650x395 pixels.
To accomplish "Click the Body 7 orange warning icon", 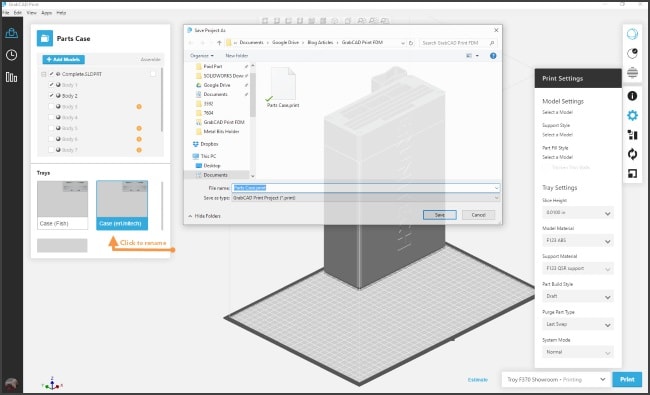I will (139, 150).
